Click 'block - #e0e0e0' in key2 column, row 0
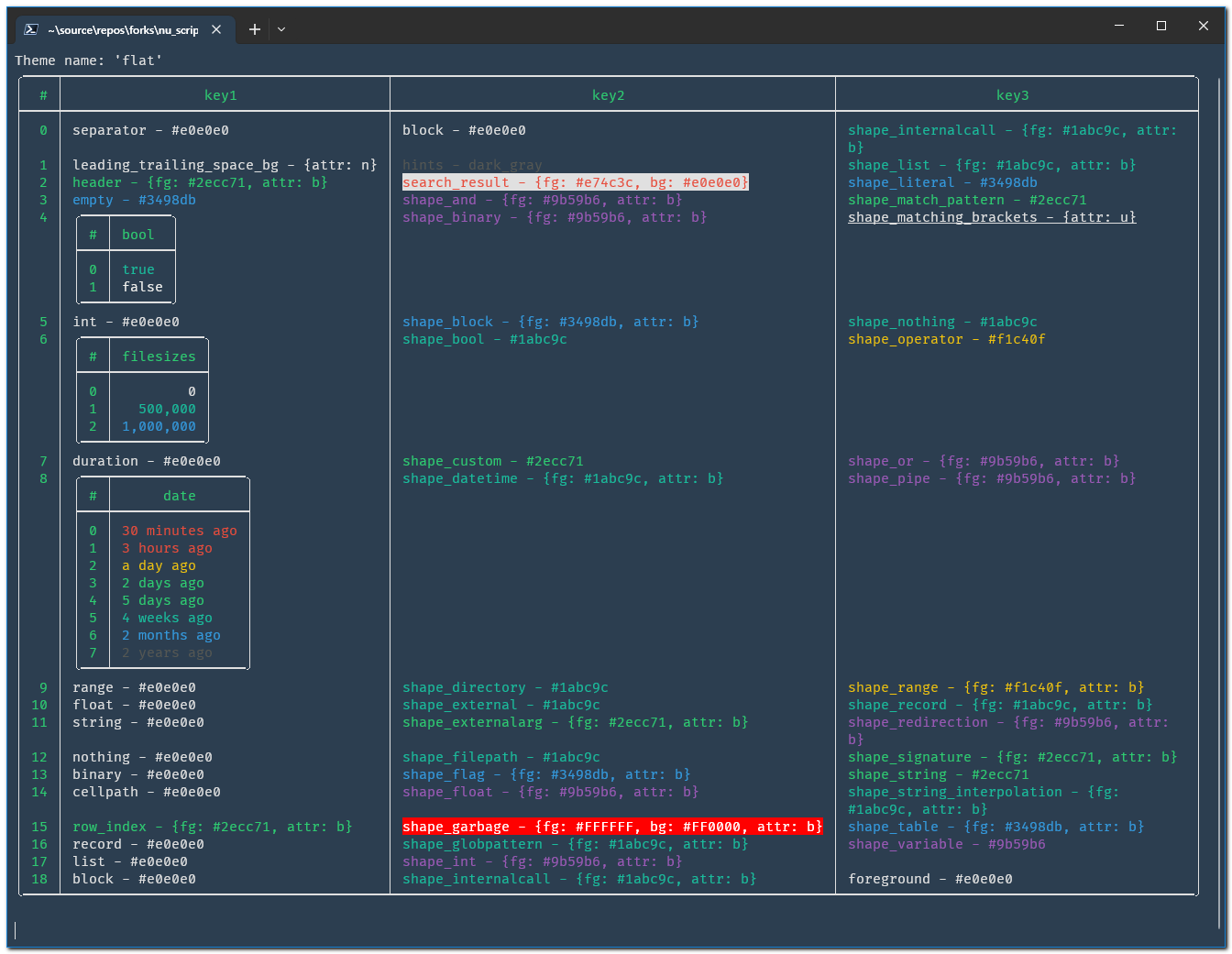The height and width of the screenshot is (954, 1232). tap(465, 130)
